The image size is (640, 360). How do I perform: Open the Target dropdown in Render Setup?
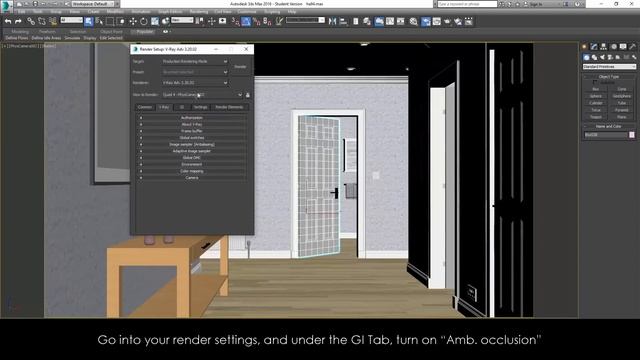pyautogui.click(x=195, y=61)
